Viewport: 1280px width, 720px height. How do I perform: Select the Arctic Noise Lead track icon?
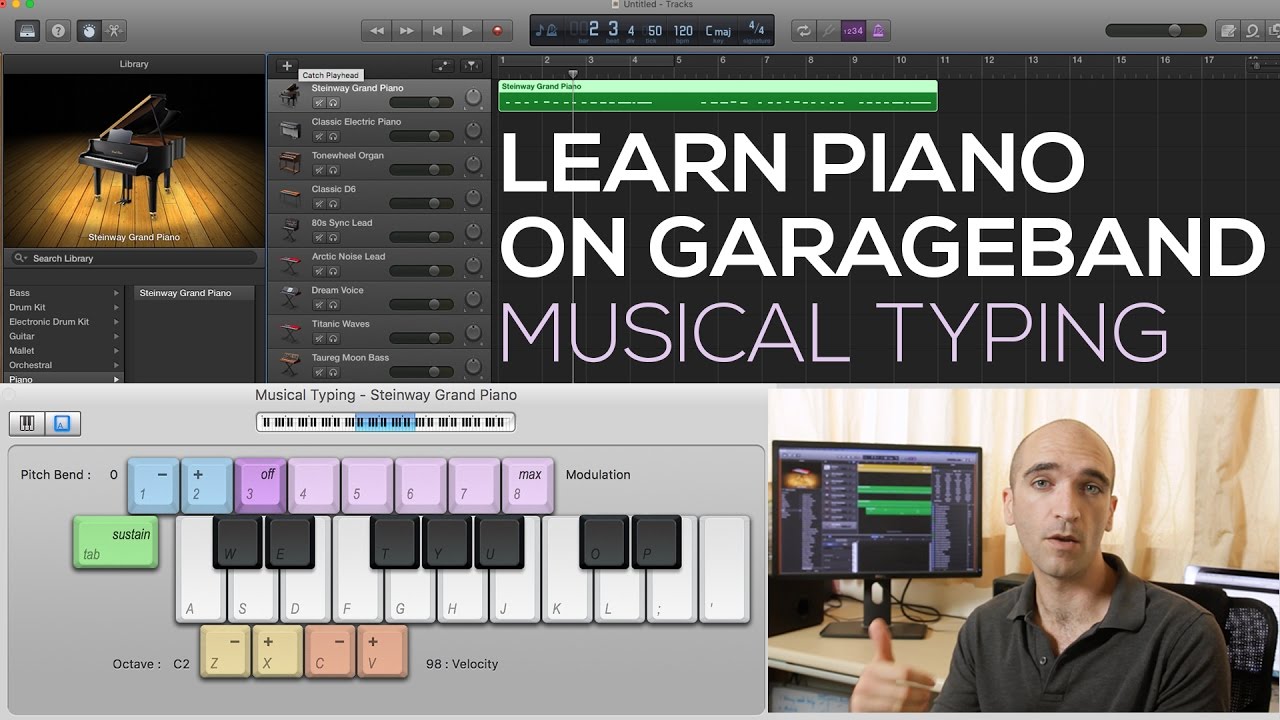[x=290, y=264]
